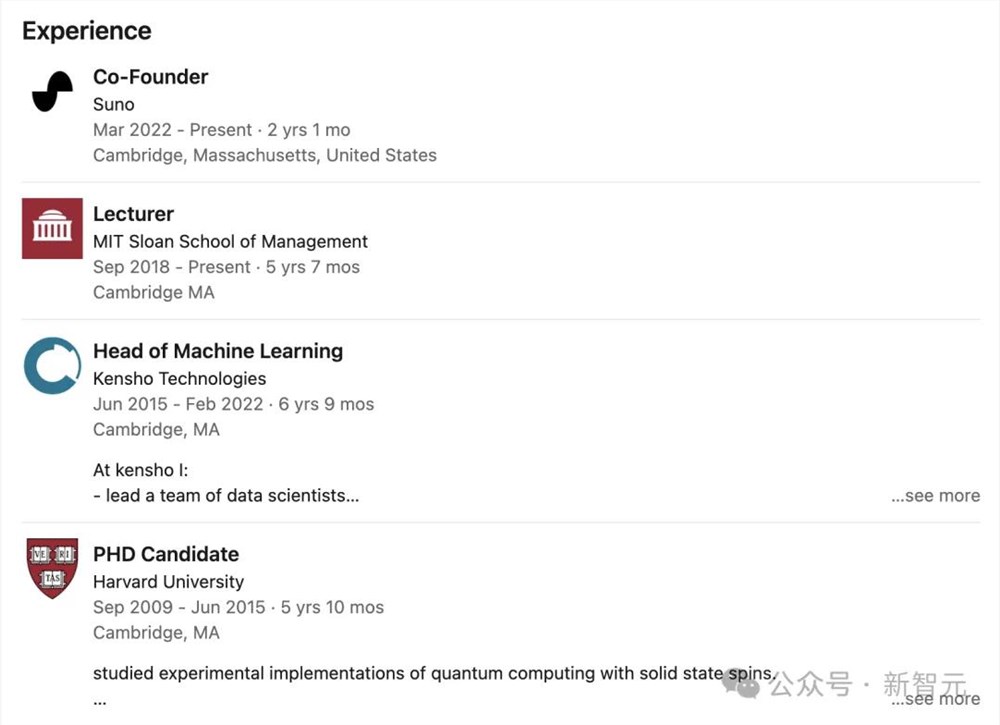Click the Mar 2022 - Present date line
Viewport: 1000px width, 725px height.
[221, 130]
